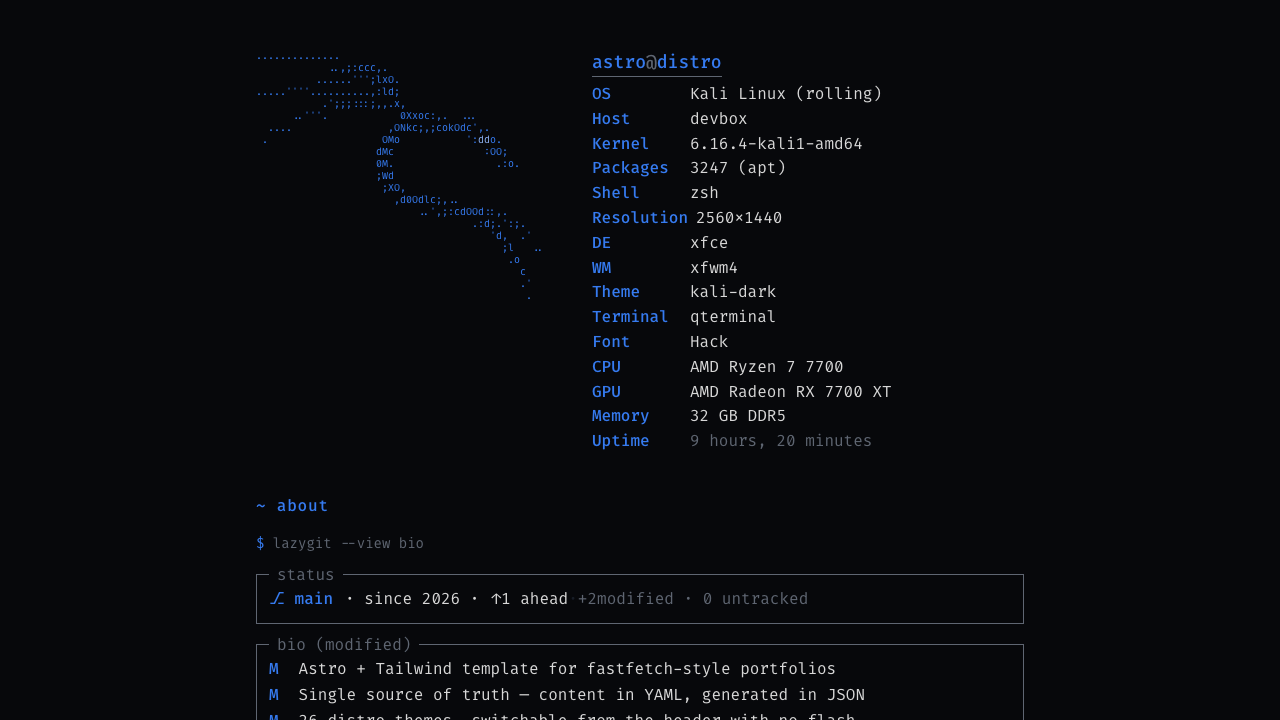Click the "Font" field label
The image size is (1280, 720).
(x=611, y=342)
